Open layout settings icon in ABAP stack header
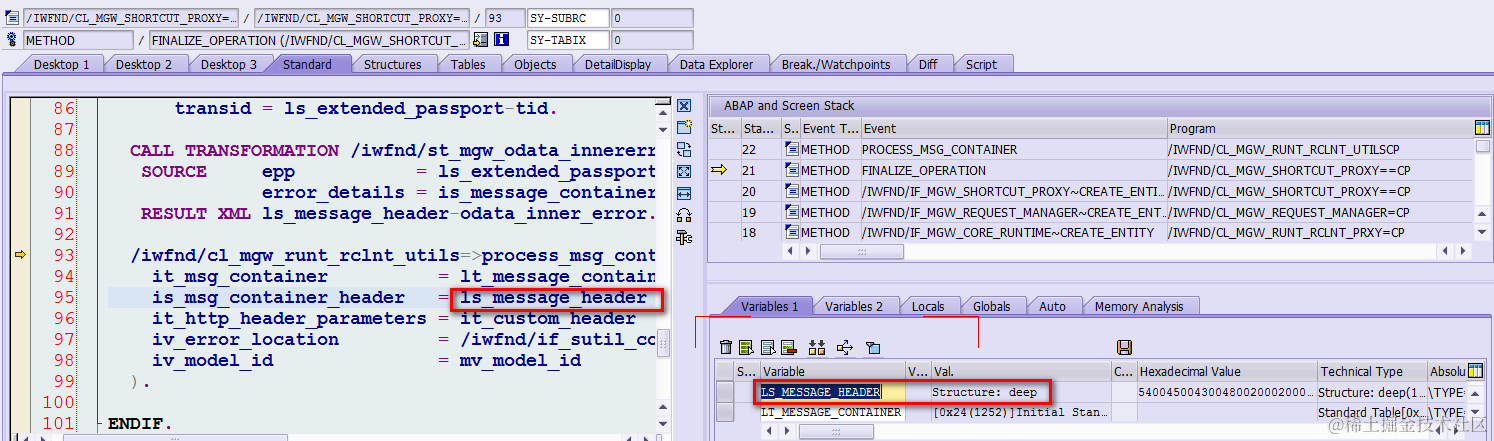 pyautogui.click(x=1482, y=128)
